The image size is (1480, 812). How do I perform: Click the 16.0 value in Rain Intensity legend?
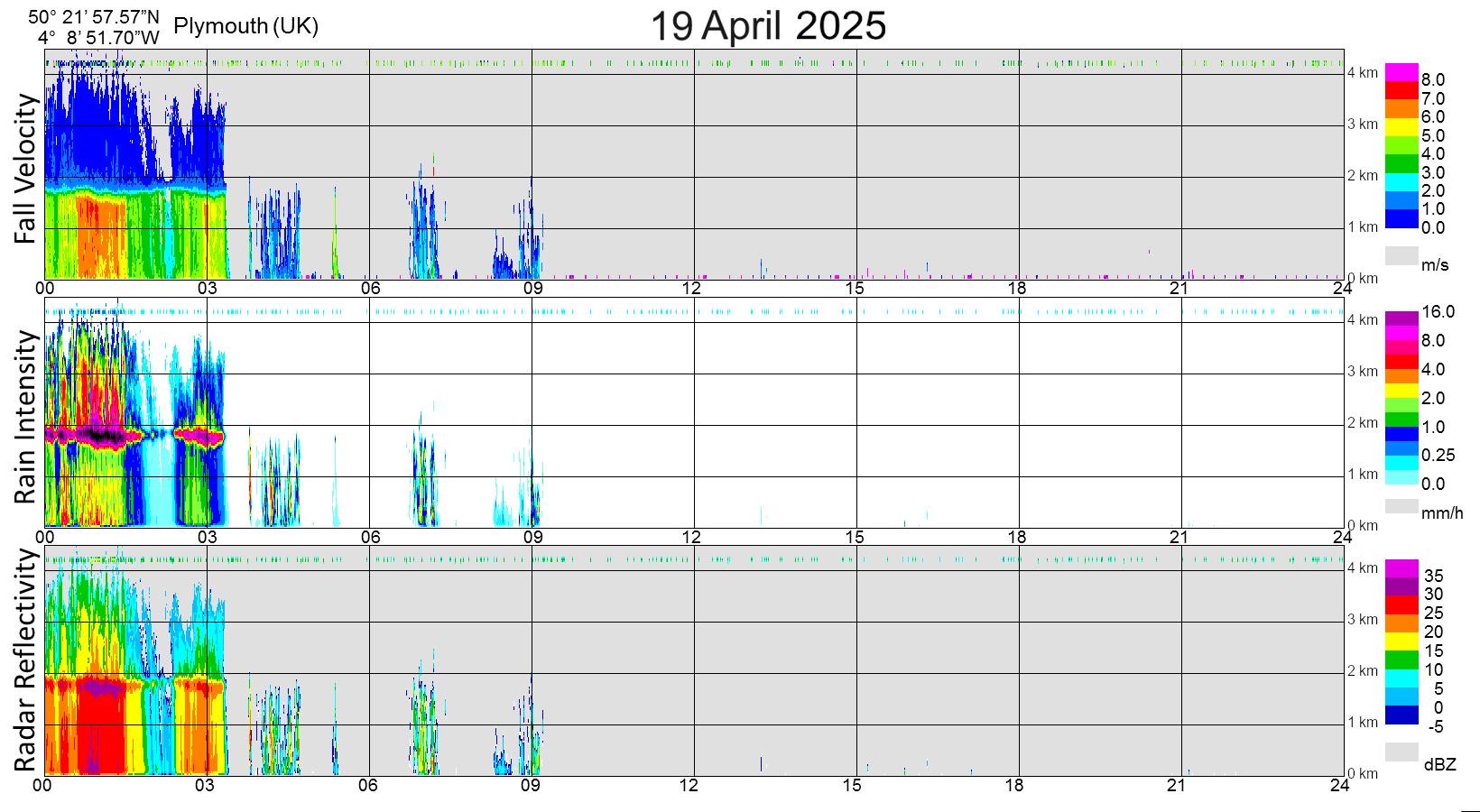[x=1438, y=312]
